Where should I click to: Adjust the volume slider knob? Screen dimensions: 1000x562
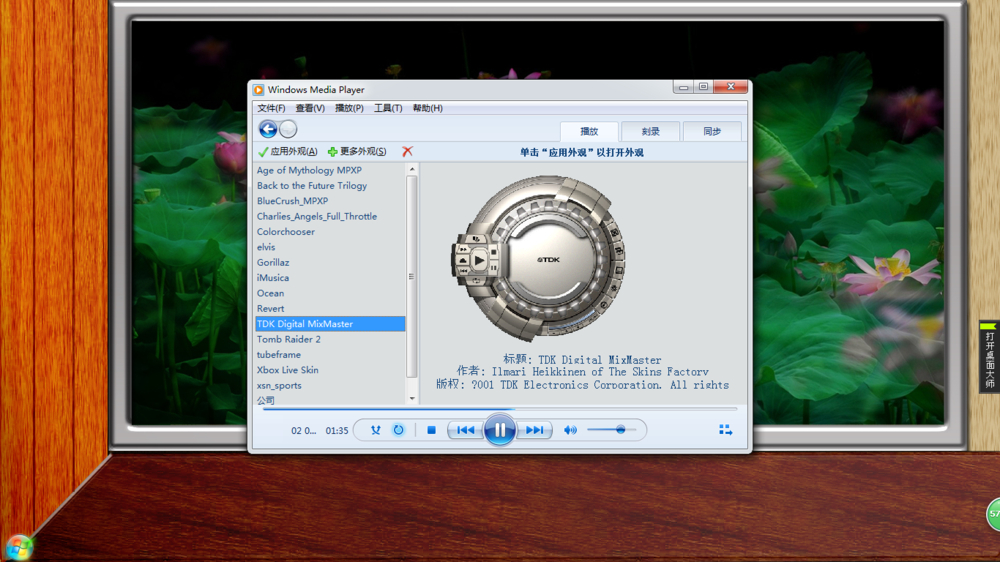pos(621,430)
